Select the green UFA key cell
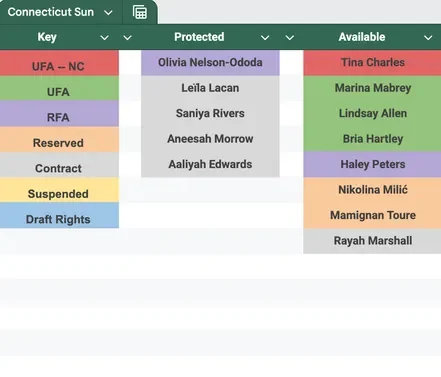Screen dimensions: 441x377 pos(59,88)
